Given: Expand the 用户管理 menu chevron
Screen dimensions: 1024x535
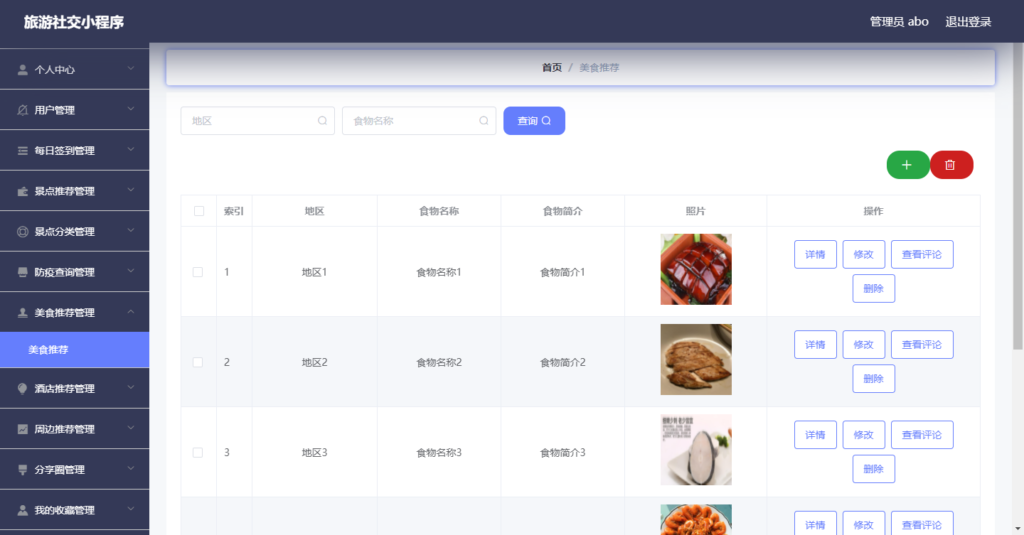Looking at the screenshot, I should point(131,109).
